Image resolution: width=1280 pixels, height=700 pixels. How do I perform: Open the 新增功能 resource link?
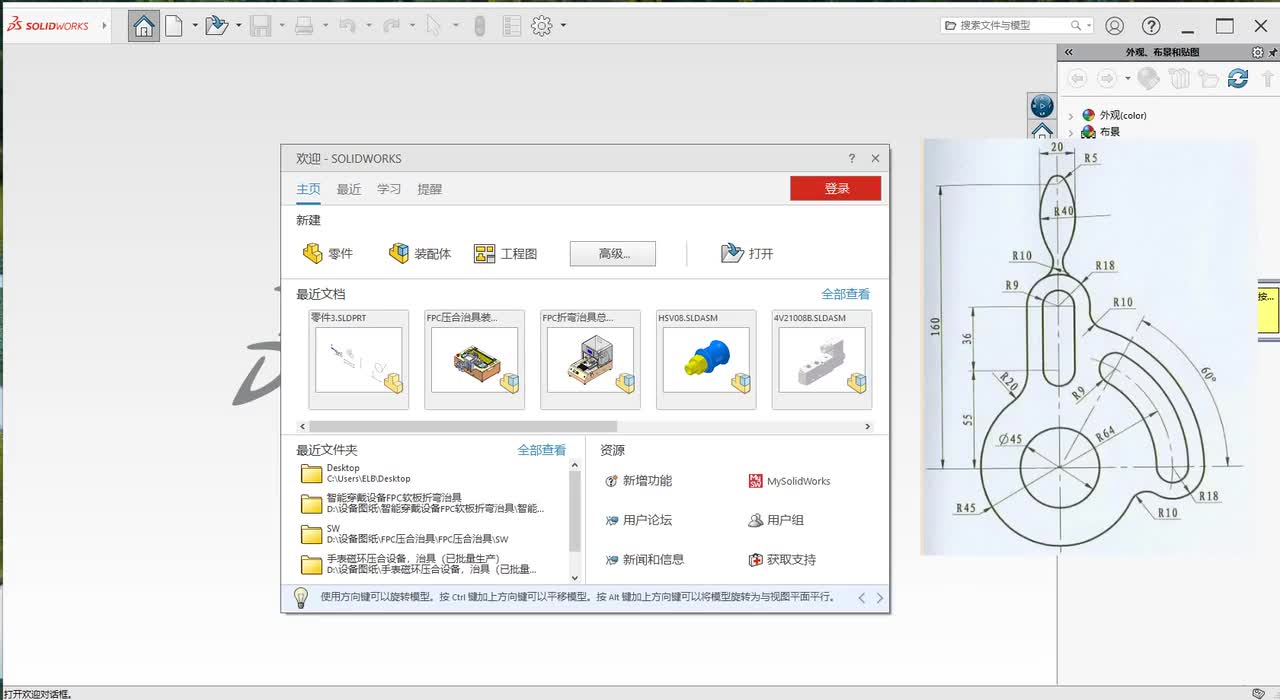click(639, 481)
